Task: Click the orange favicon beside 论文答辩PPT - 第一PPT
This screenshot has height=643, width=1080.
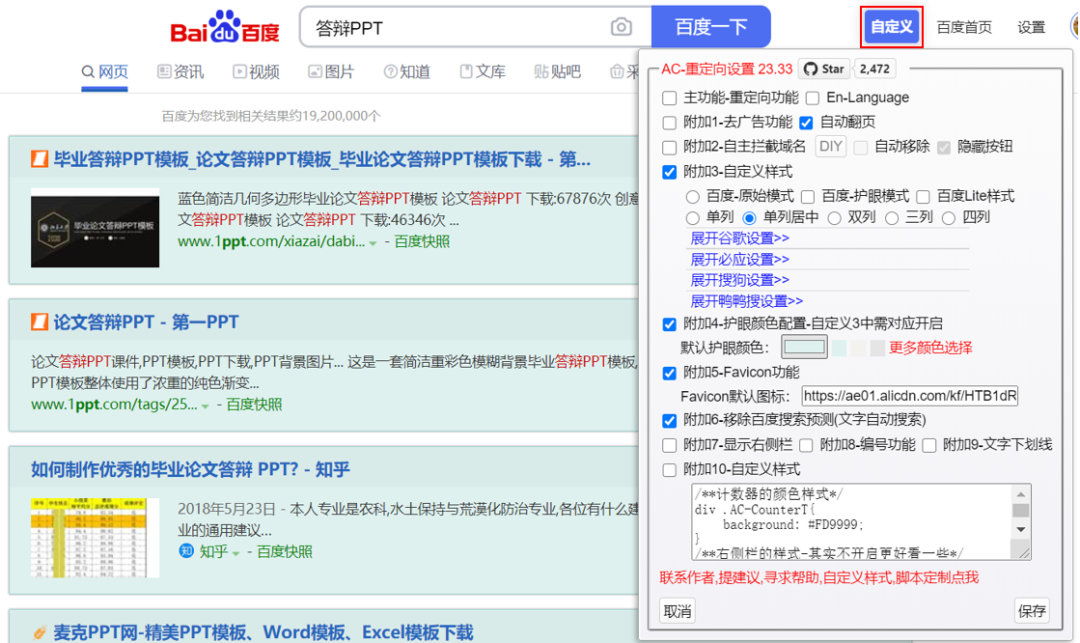Action: coord(40,322)
